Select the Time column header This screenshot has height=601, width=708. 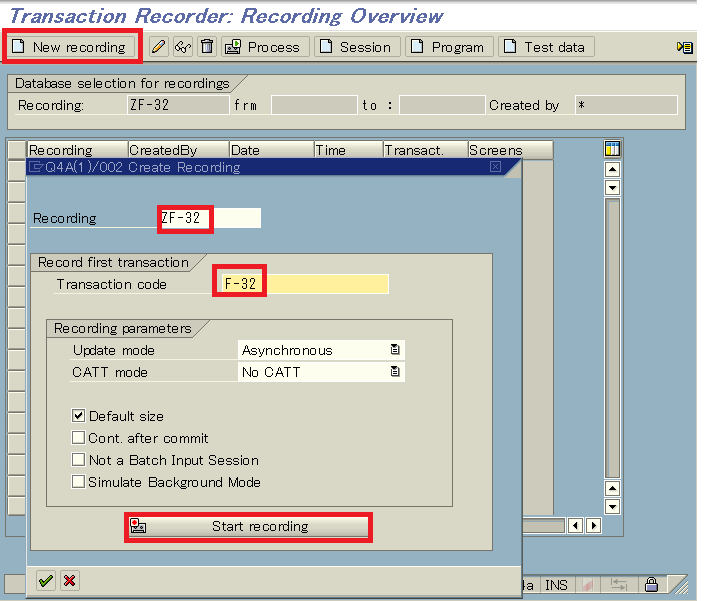click(349, 150)
